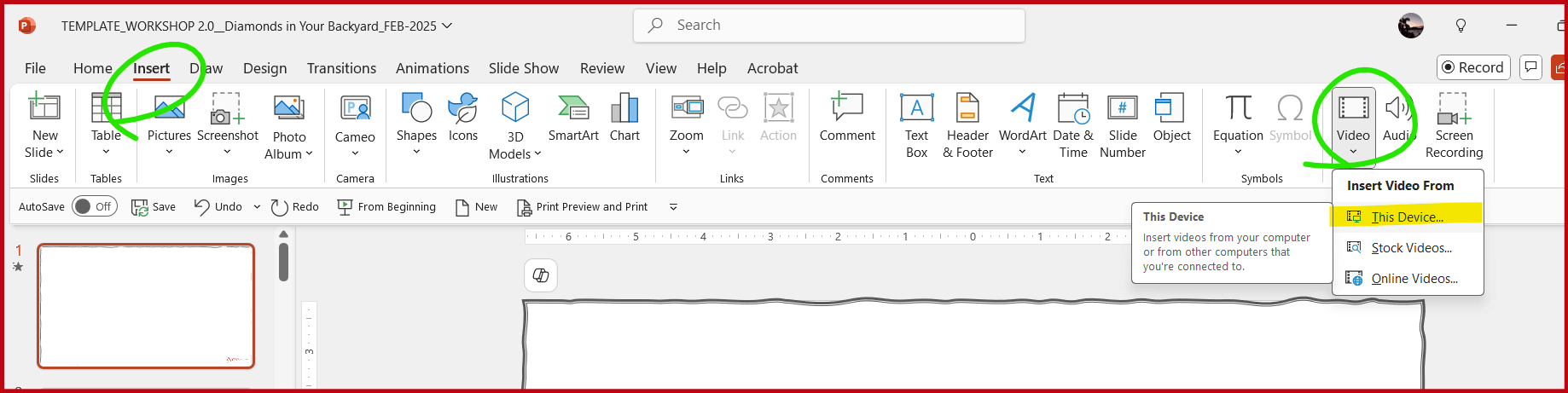Click the WordArt icon
Screen dimensions: 1568x393
pos(1023,107)
